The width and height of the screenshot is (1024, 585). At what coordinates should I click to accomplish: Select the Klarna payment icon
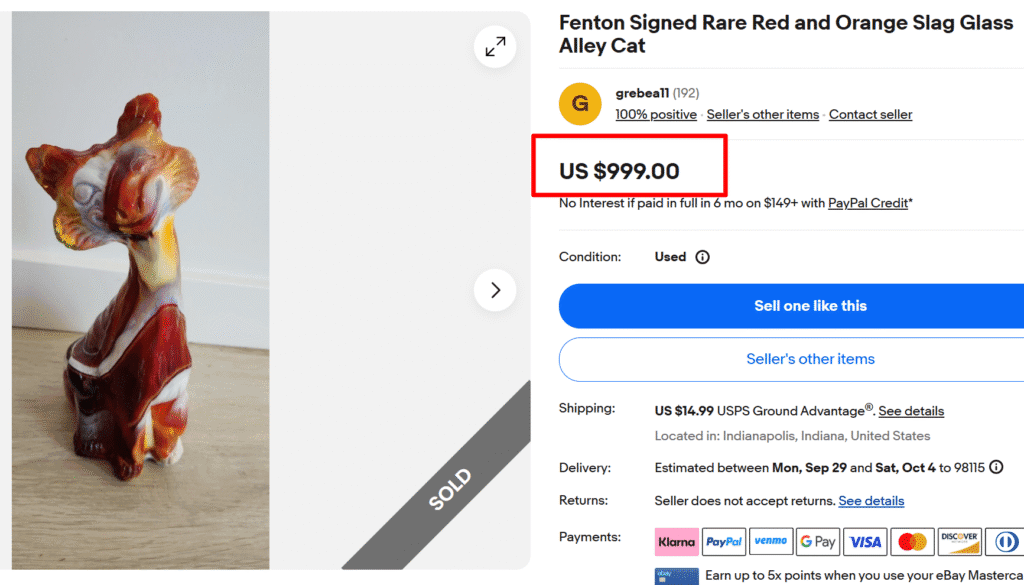point(677,542)
